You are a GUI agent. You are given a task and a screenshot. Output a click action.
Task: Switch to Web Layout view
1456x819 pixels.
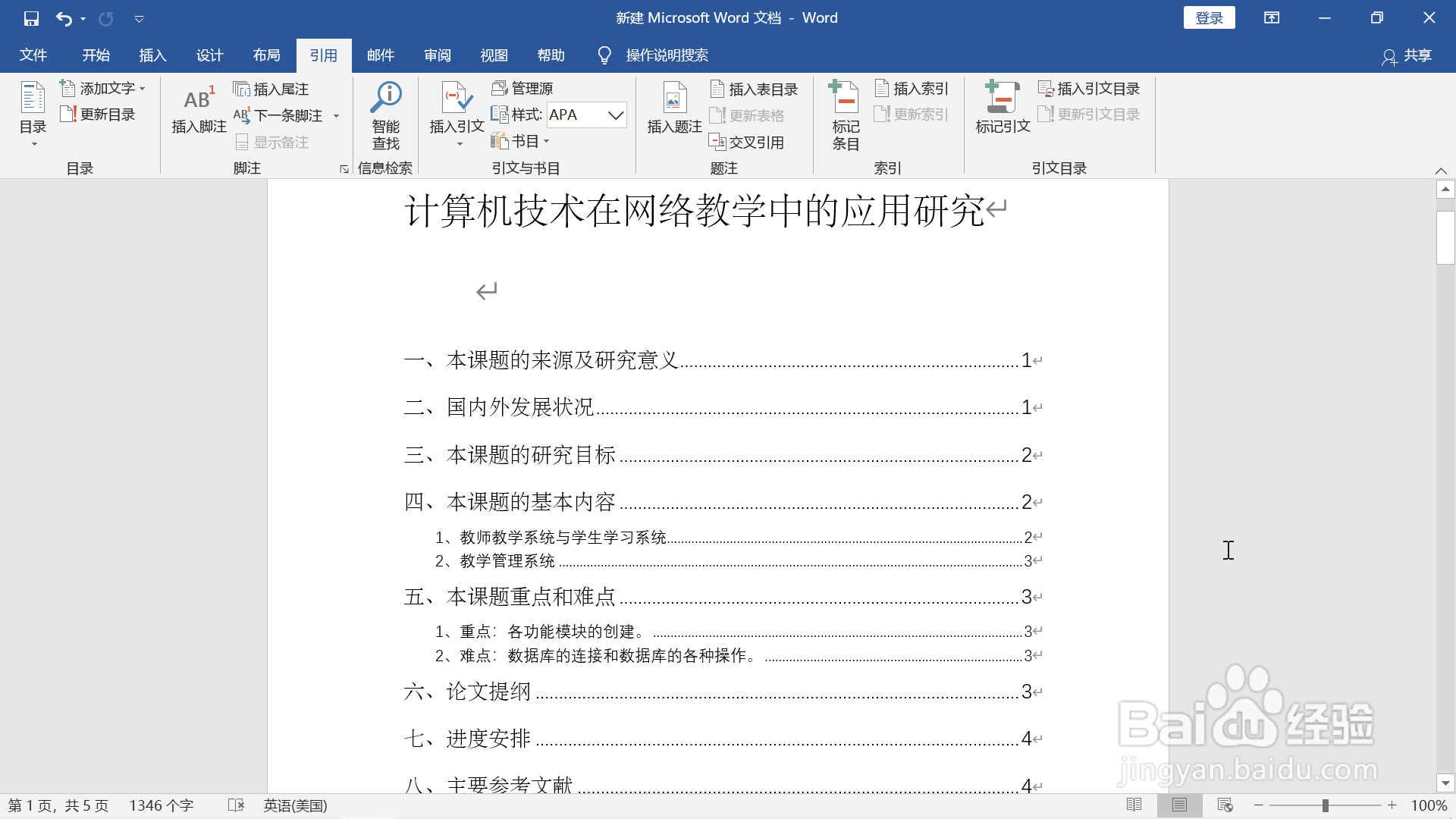point(1225,805)
